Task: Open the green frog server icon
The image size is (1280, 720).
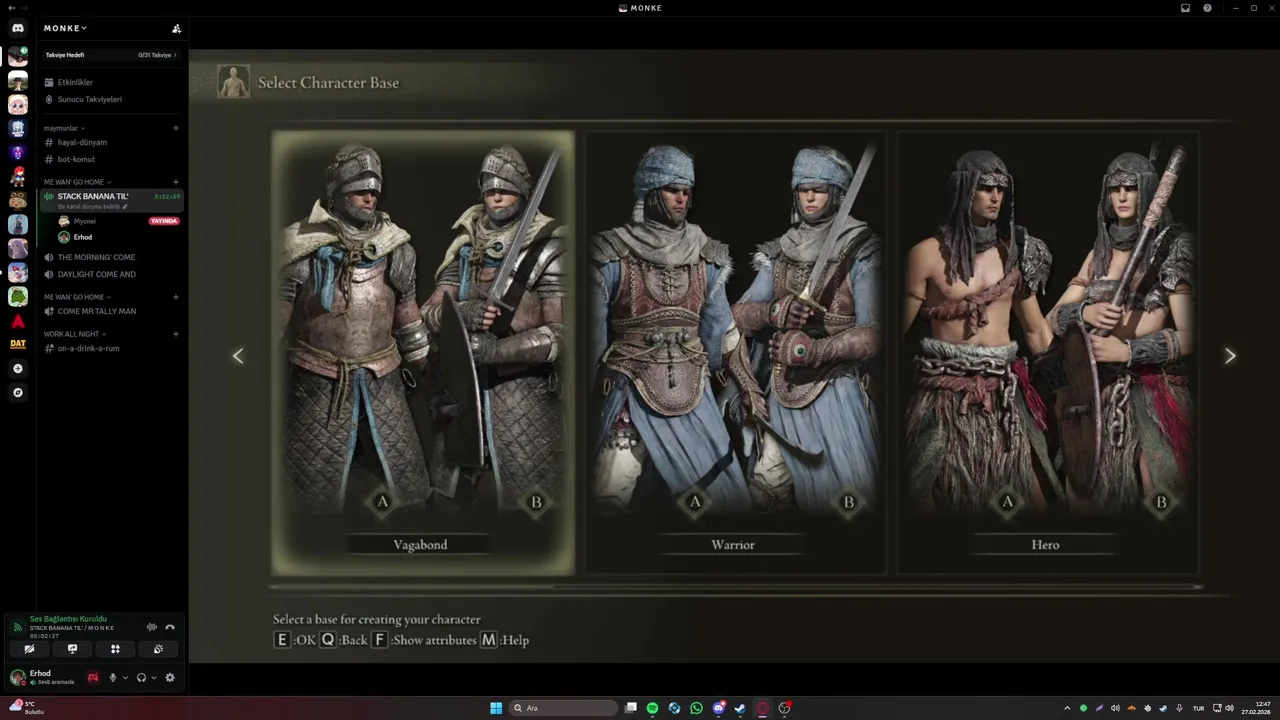Action: tap(18, 296)
